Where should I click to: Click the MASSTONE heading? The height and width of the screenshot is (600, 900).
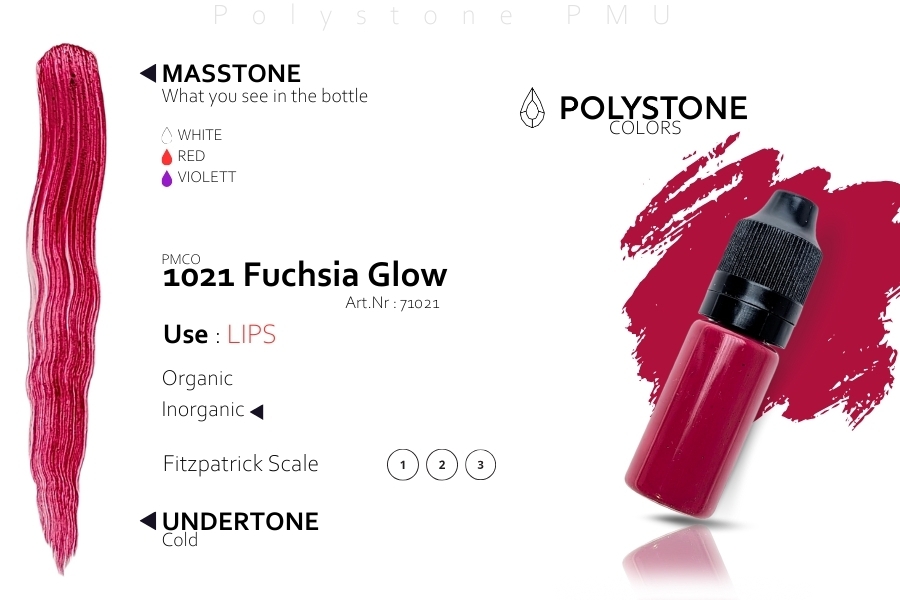(231, 73)
